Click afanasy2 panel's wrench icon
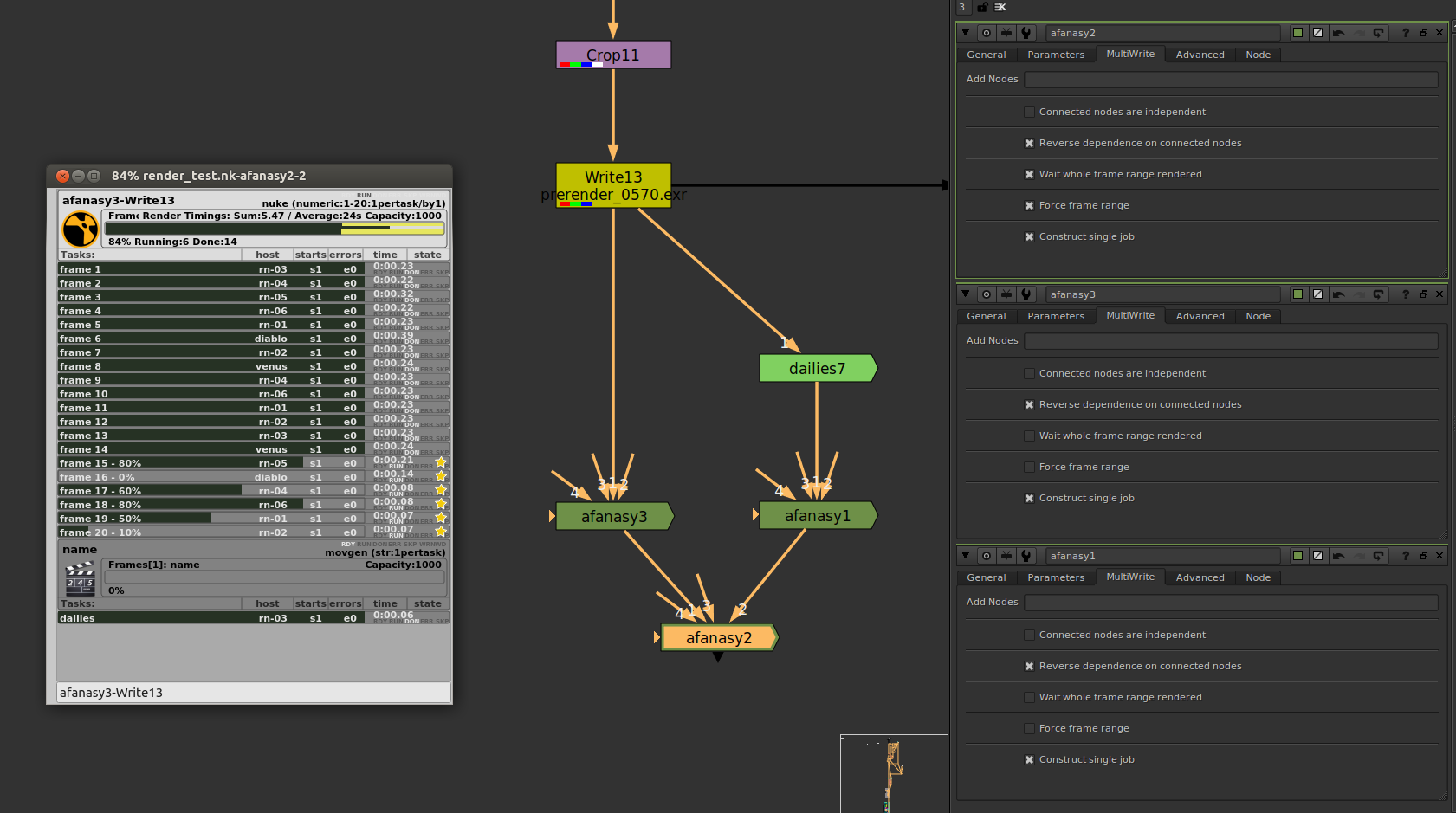This screenshot has height=813, width=1456. (1026, 33)
